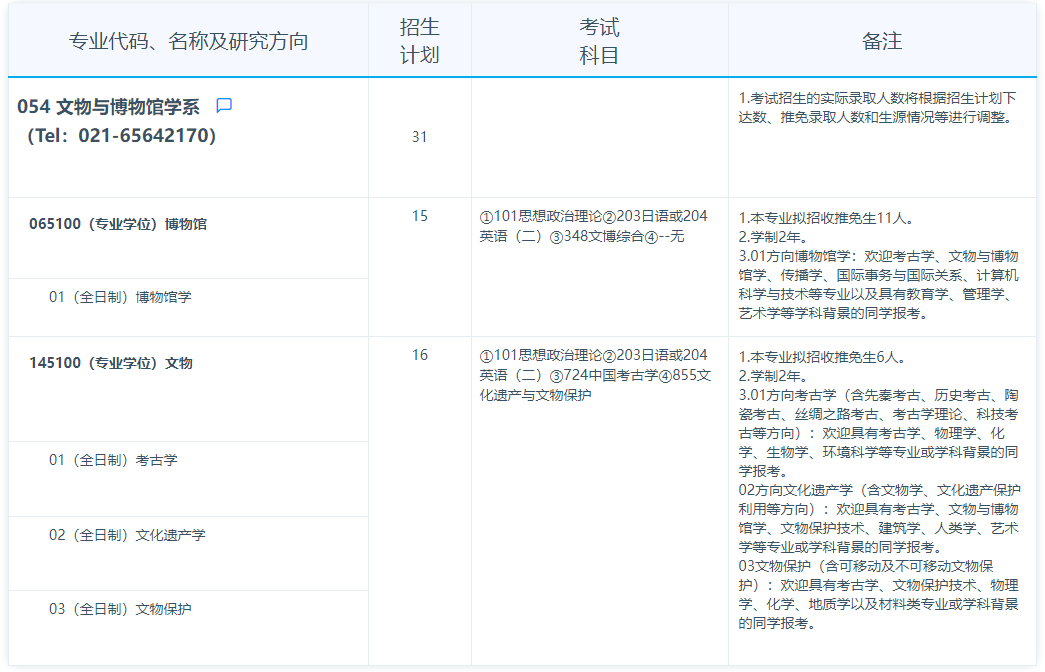
Task: Click the 考试科目 column header
Action: click(599, 41)
